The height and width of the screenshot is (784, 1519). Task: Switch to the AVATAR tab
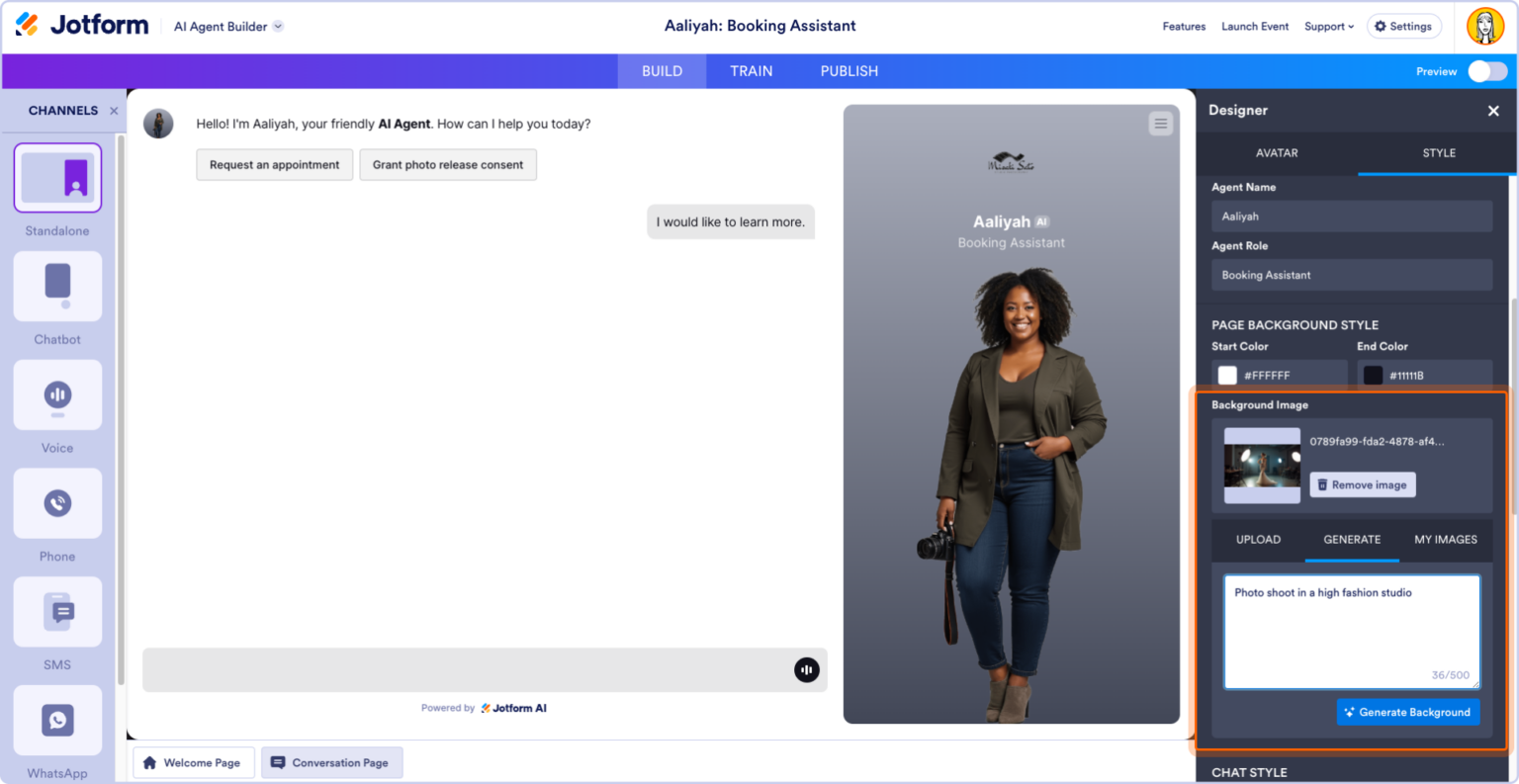pos(1276,153)
